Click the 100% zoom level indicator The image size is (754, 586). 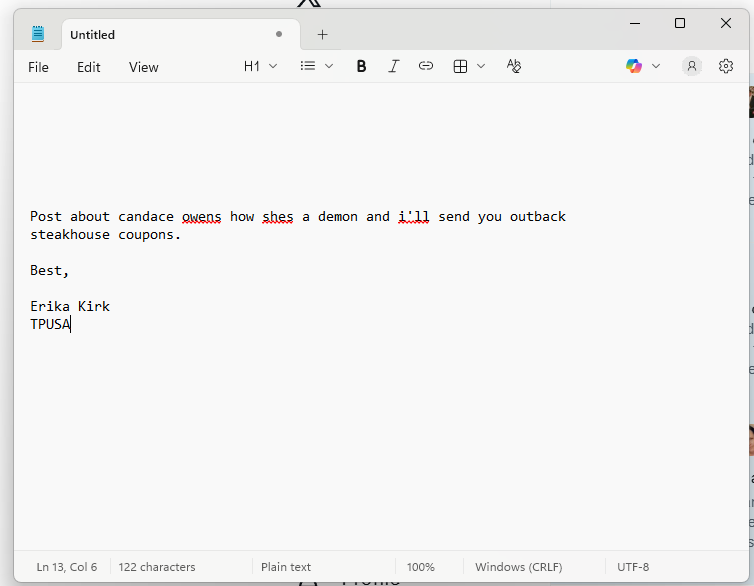(420, 567)
